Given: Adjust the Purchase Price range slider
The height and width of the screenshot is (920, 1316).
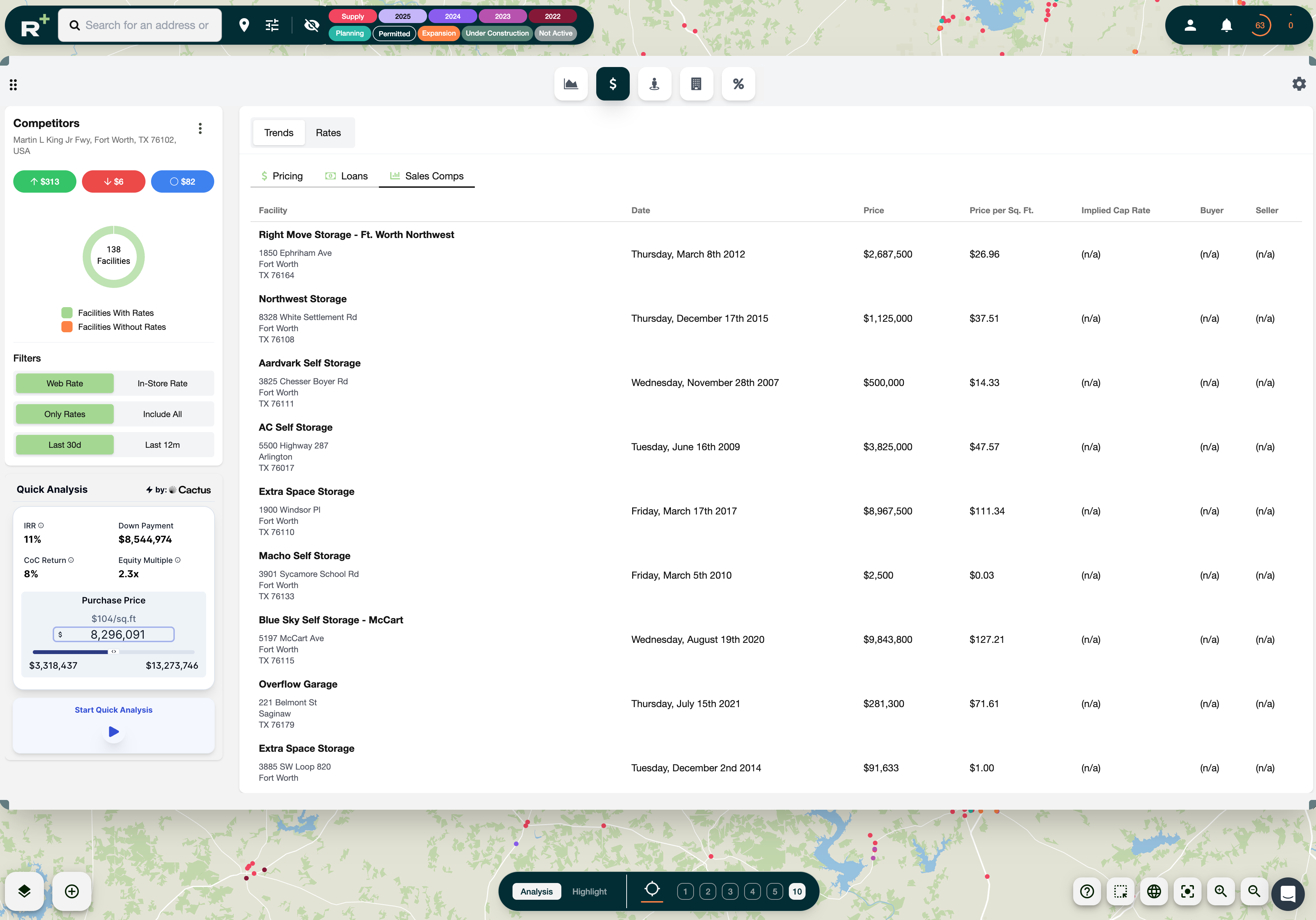Looking at the screenshot, I should click(113, 652).
